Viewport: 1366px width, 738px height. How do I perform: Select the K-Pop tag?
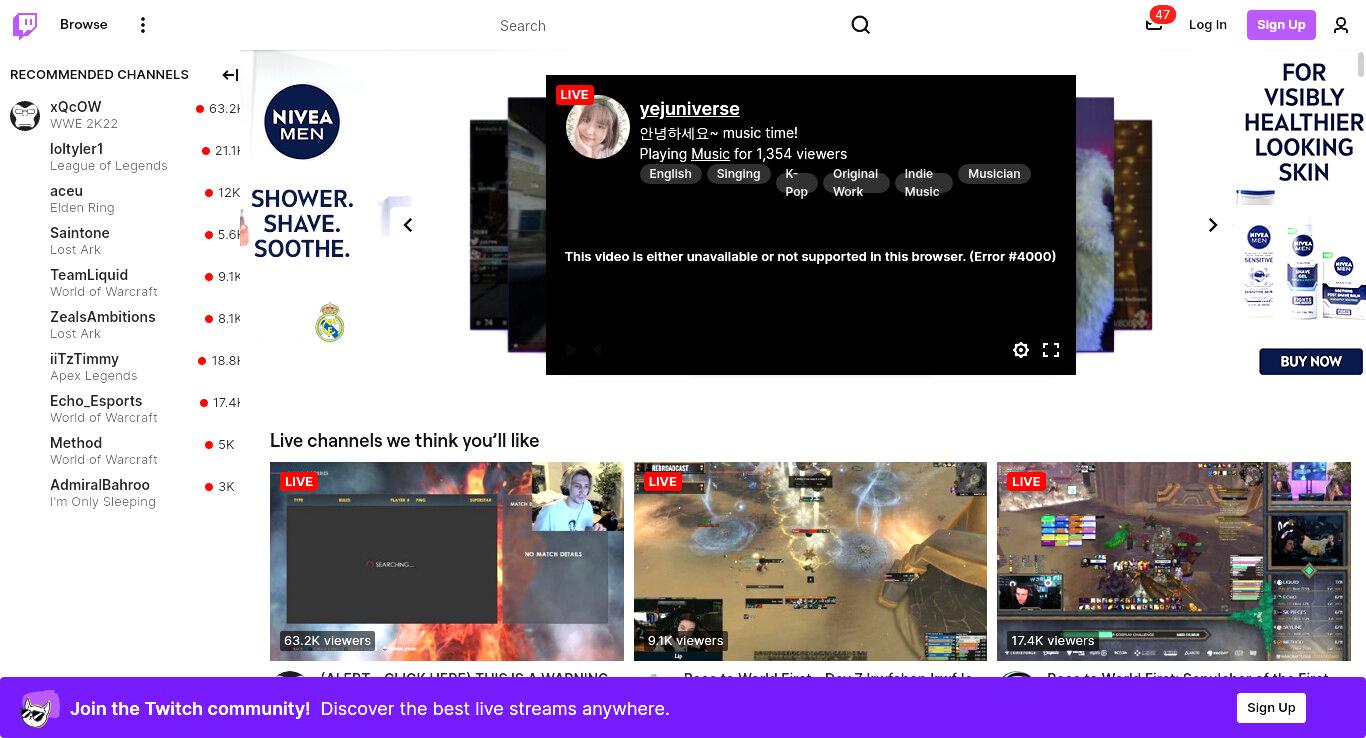click(x=797, y=183)
